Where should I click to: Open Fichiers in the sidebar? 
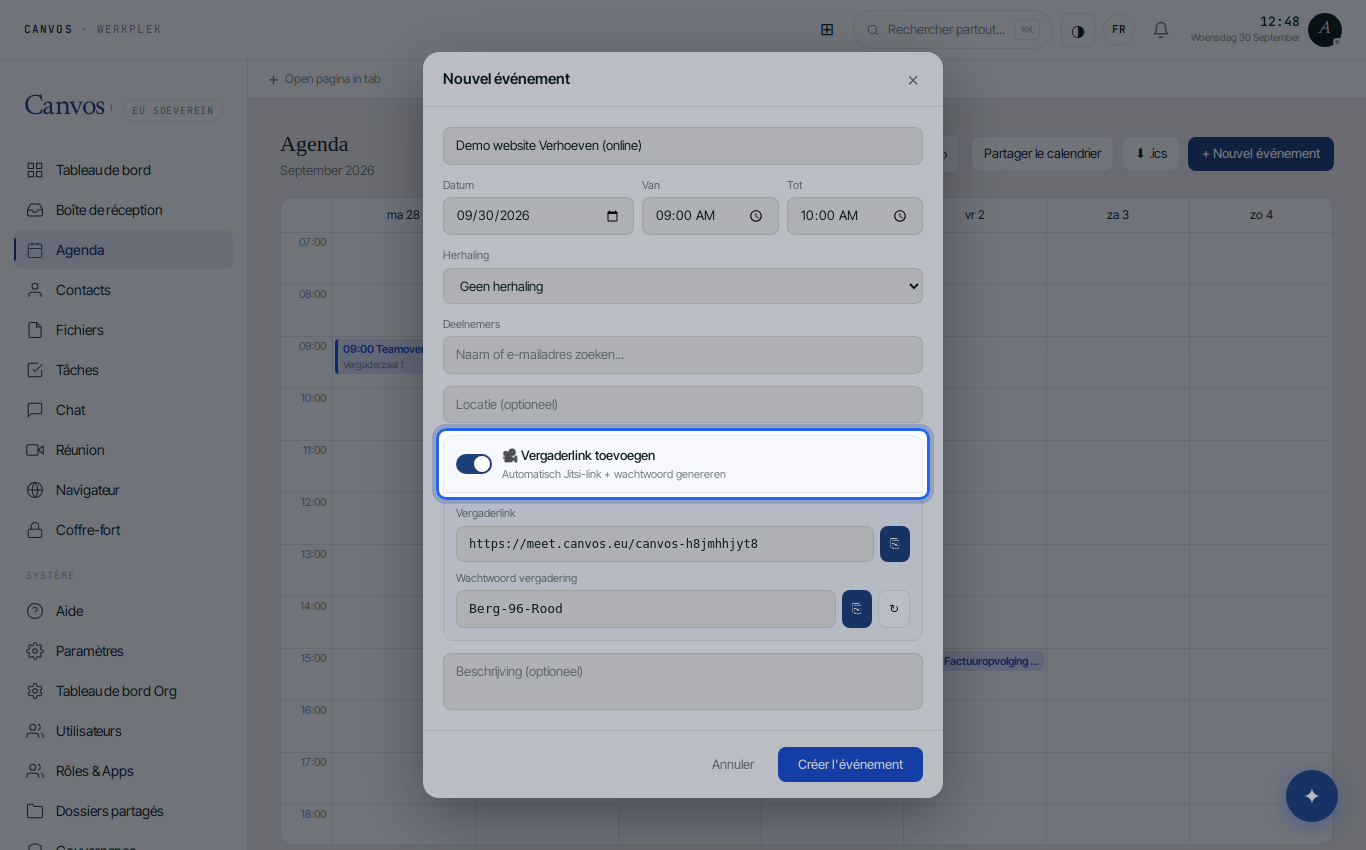pos(124,330)
